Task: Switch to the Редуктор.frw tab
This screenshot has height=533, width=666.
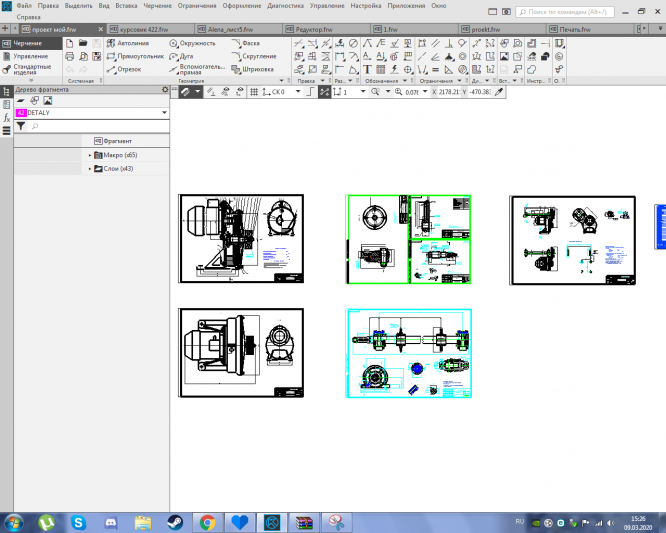Action: pos(325,29)
